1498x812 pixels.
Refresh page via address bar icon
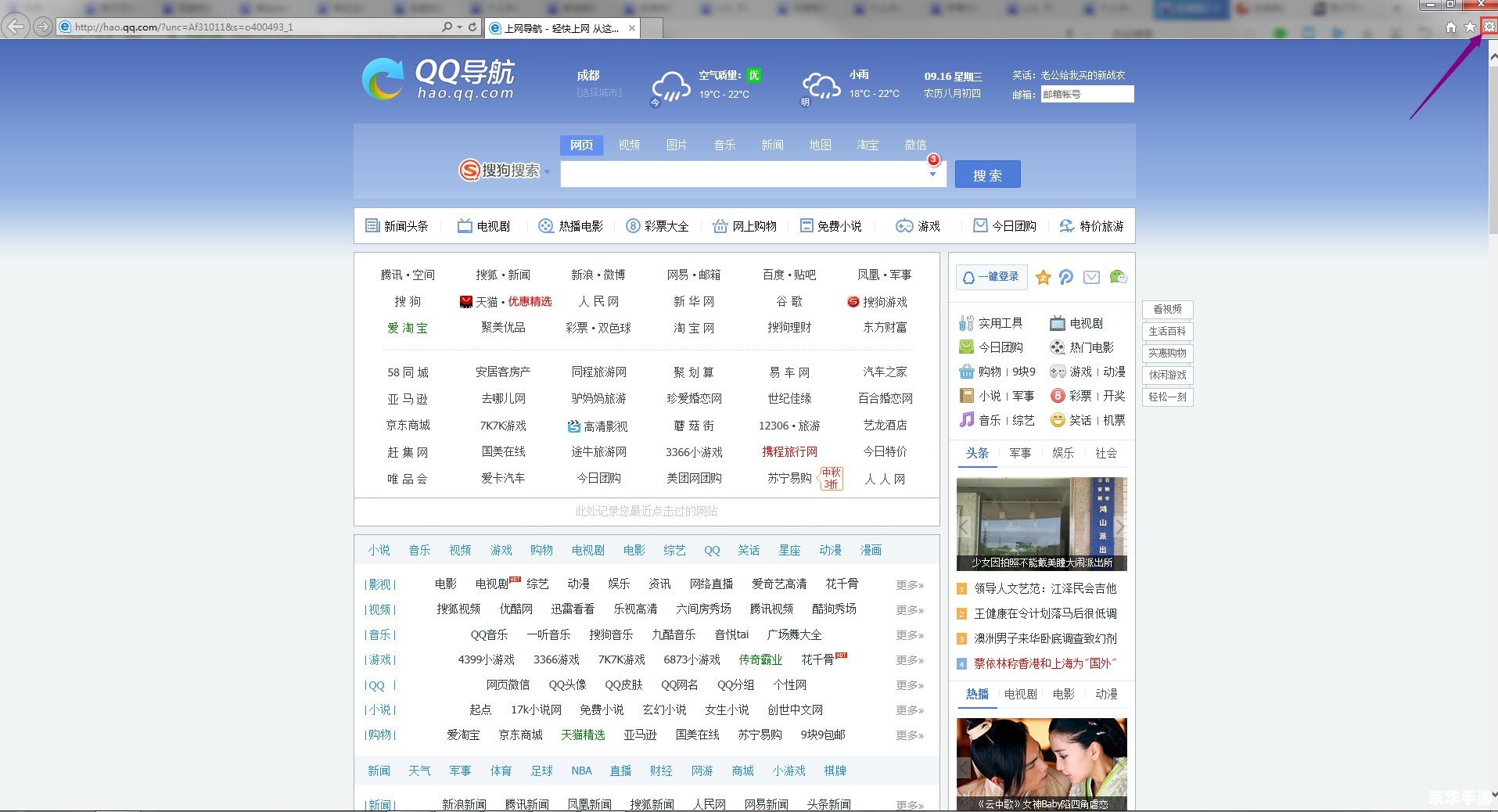point(472,27)
